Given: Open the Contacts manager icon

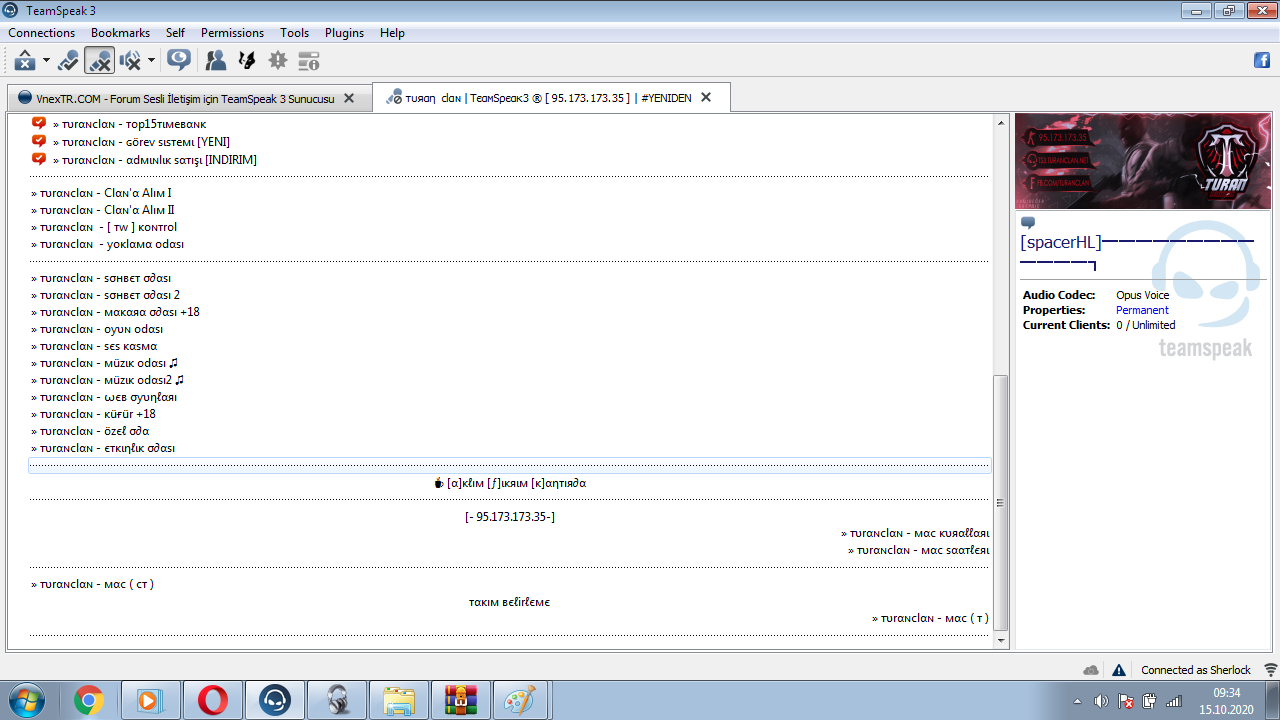Looking at the screenshot, I should 215,61.
